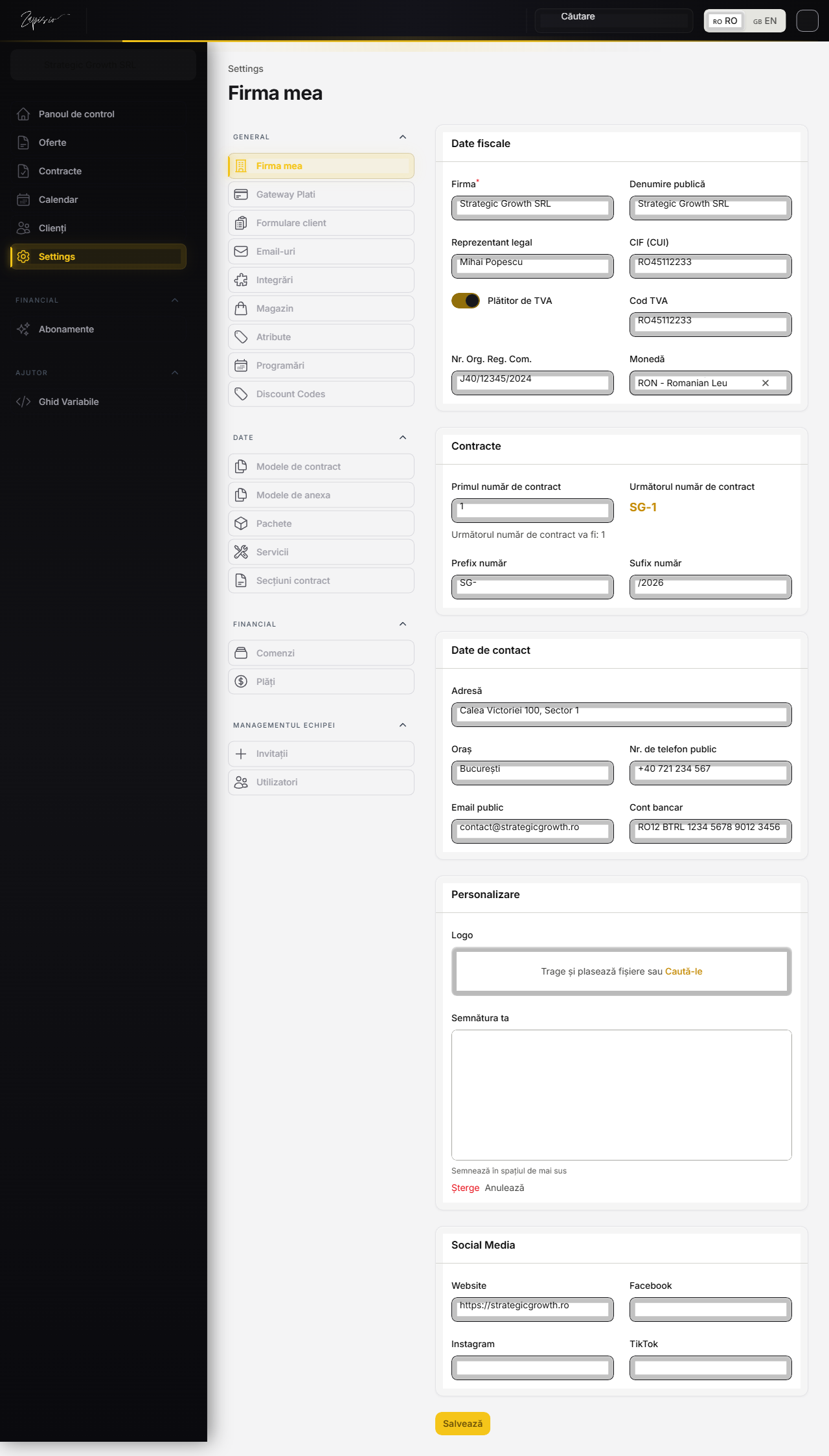Click the Caută-le browse link
This screenshot has width=829, height=1456.
[x=683, y=971]
